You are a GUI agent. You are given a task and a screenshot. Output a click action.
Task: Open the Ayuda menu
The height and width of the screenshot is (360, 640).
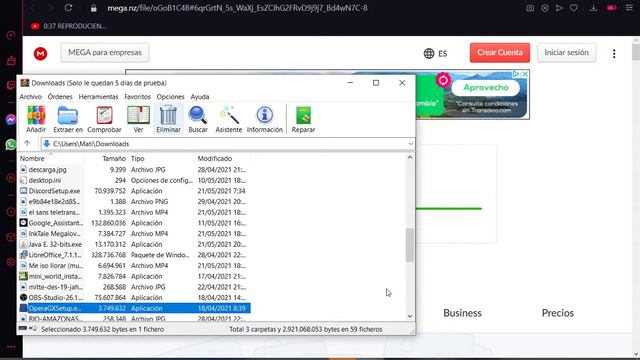tap(200, 97)
